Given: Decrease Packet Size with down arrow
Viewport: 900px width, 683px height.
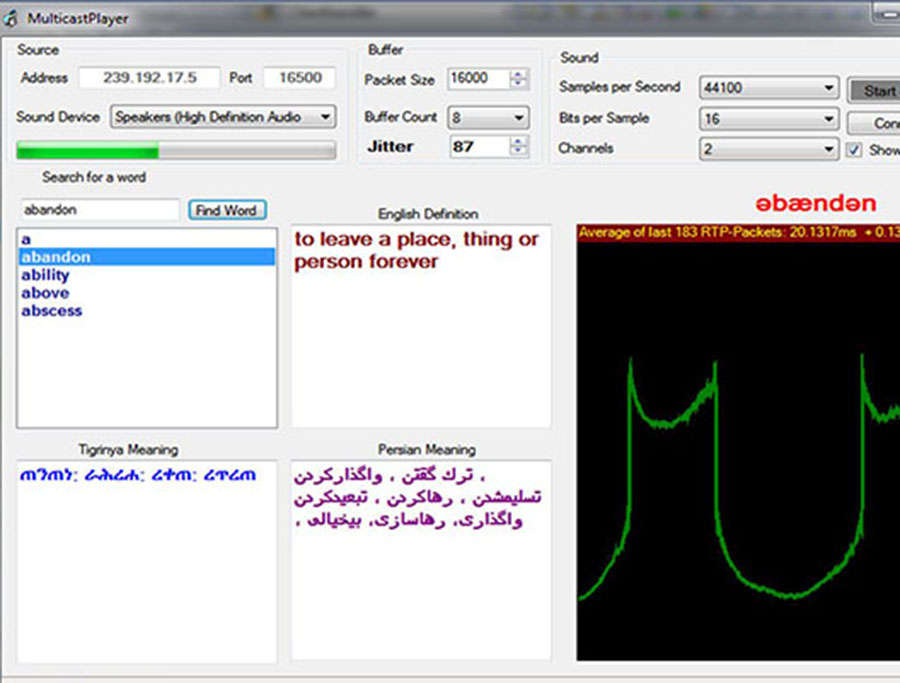Looking at the screenshot, I should pyautogui.click(x=518, y=84).
